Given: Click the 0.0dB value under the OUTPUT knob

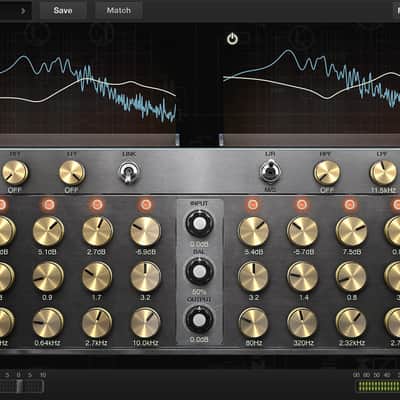Looking at the screenshot, I should 199,340.
